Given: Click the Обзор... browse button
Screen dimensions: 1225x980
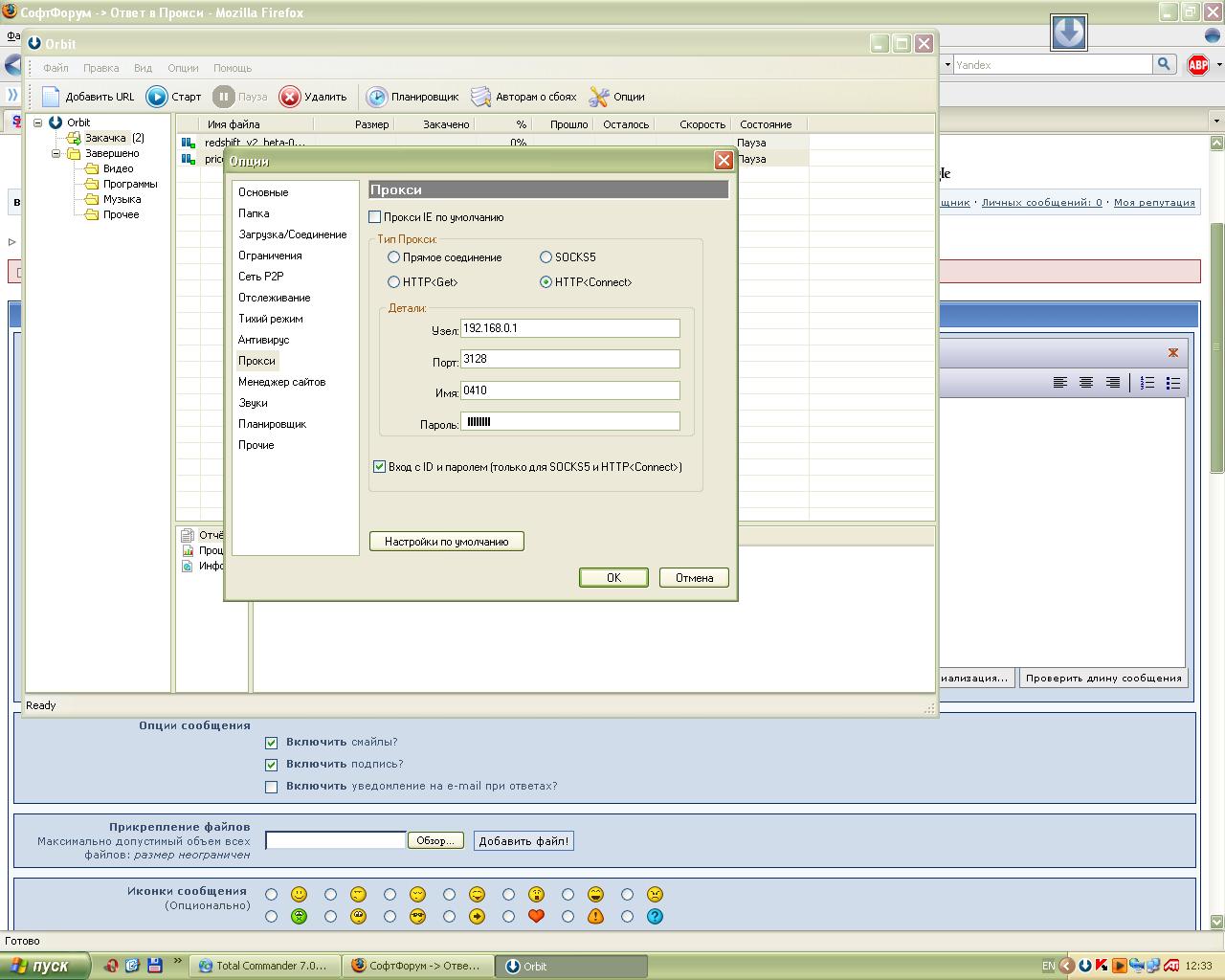Looking at the screenshot, I should (x=435, y=840).
